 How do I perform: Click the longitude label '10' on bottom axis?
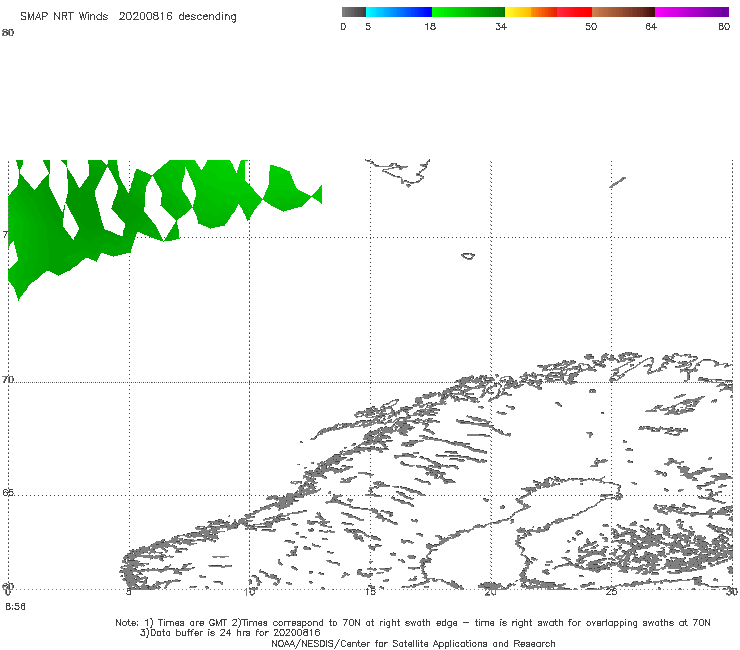click(x=250, y=591)
